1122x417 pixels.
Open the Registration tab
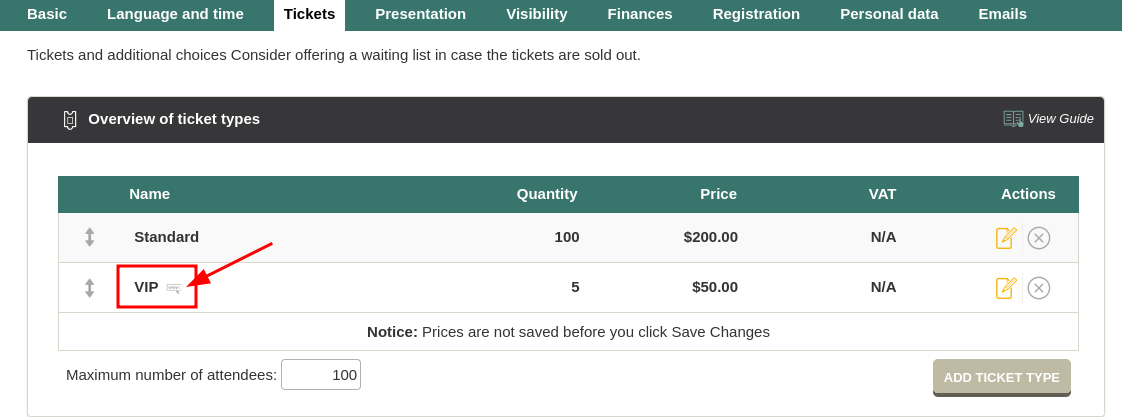pos(756,14)
